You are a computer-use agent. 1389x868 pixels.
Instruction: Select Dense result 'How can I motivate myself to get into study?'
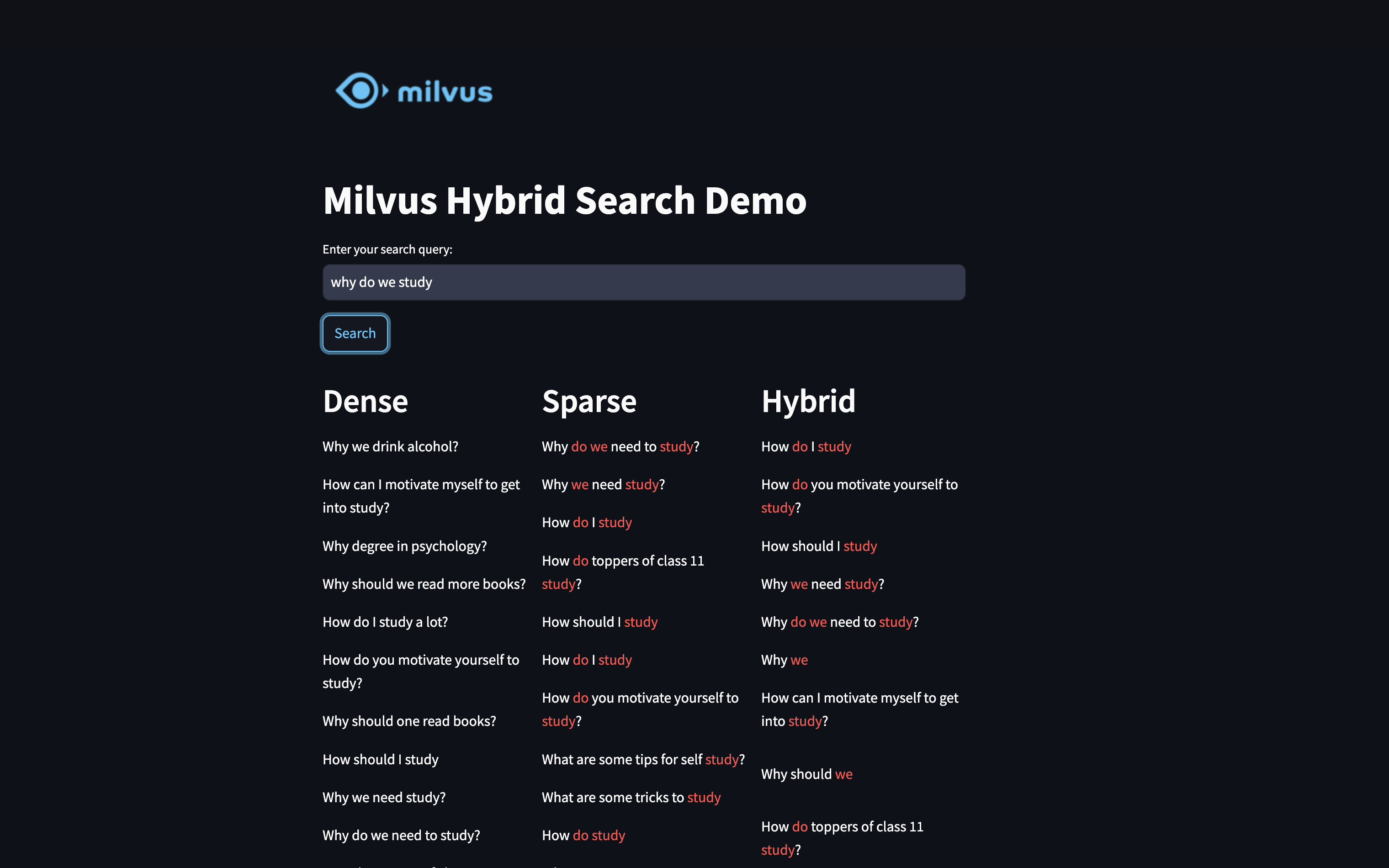coord(421,496)
